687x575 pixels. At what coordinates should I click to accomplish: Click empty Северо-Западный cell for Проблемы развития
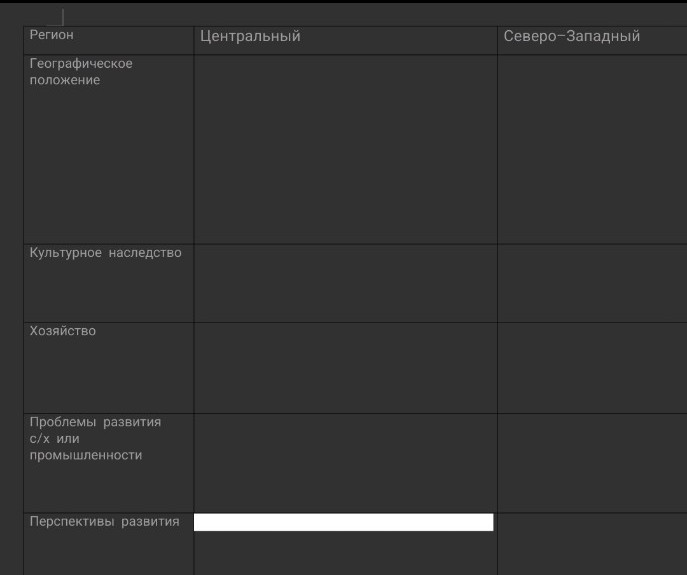592,463
